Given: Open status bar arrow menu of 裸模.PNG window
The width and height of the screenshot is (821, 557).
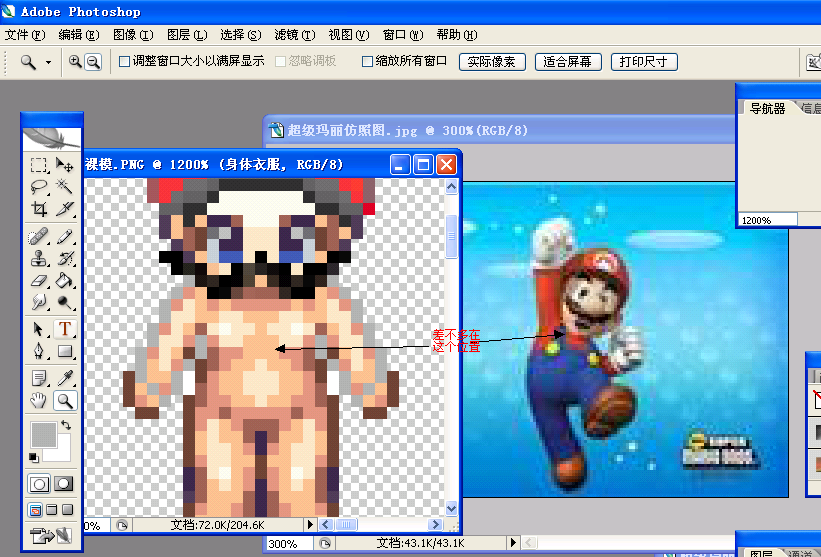Looking at the screenshot, I should click(309, 525).
